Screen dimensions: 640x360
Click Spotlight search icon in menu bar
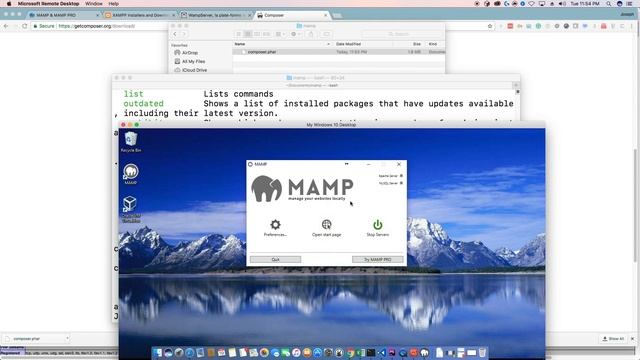[x=609, y=4]
